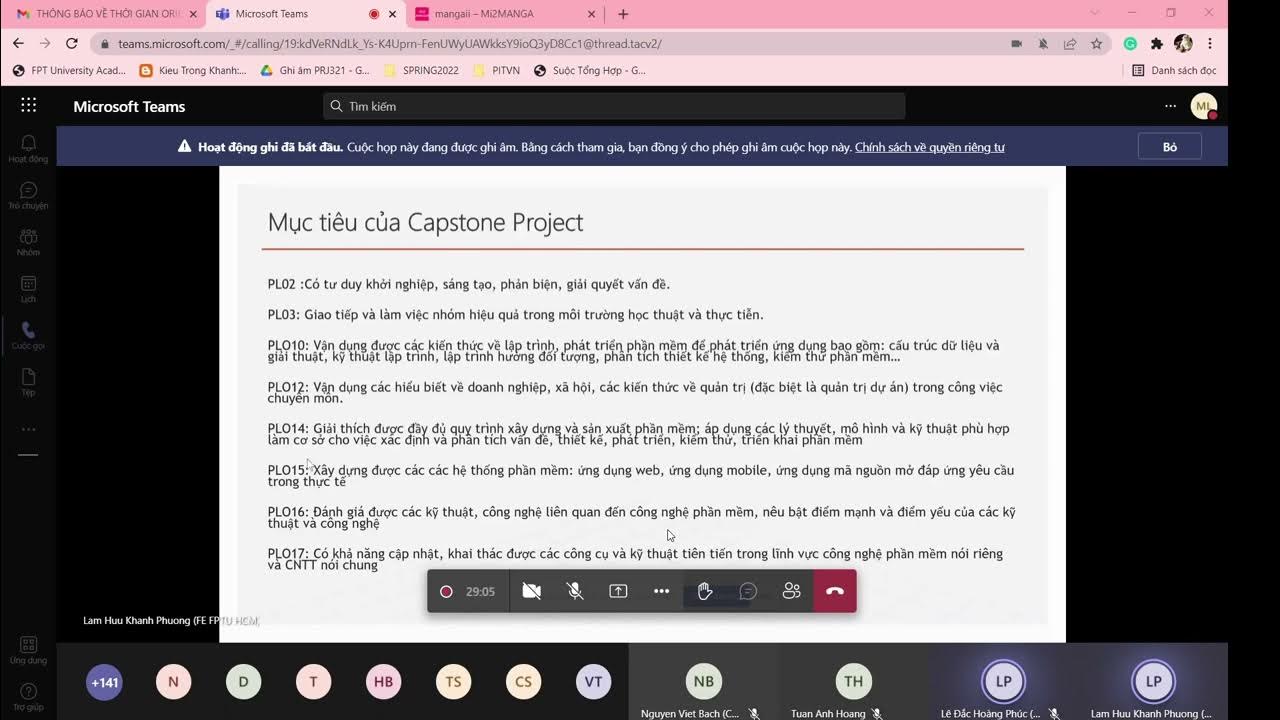Open Trò chuyện chat in sidebar
This screenshot has width=1280, height=720.
tap(28, 195)
